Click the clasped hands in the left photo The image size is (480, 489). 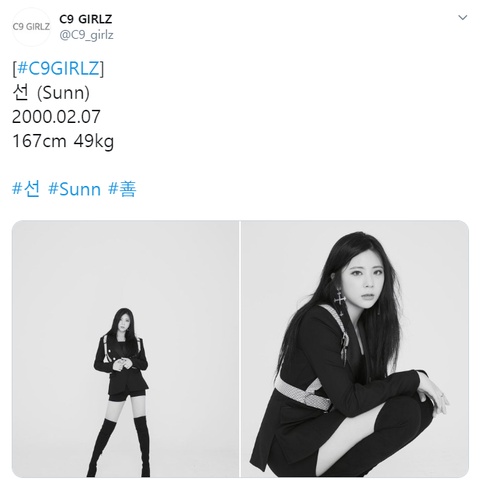point(122,364)
